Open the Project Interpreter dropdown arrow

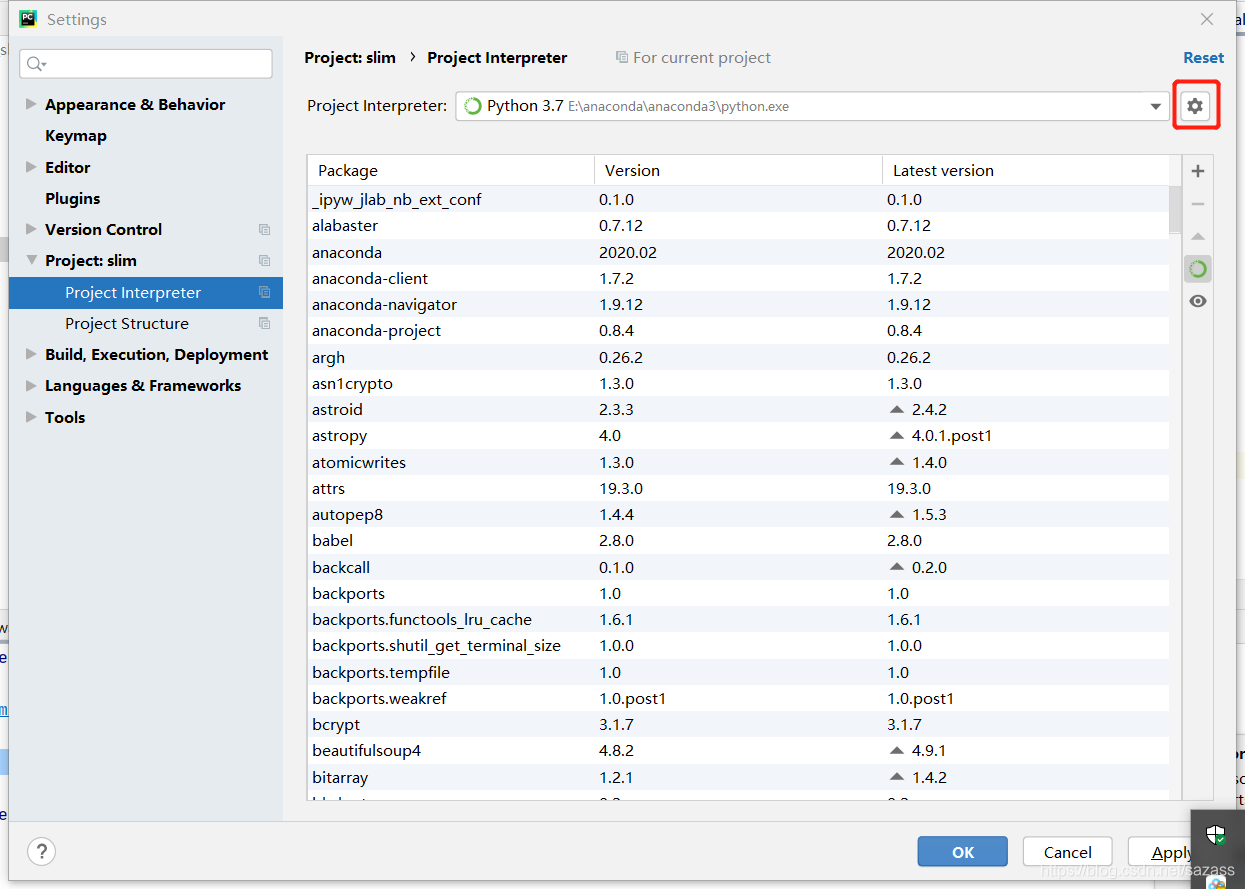click(x=1156, y=106)
